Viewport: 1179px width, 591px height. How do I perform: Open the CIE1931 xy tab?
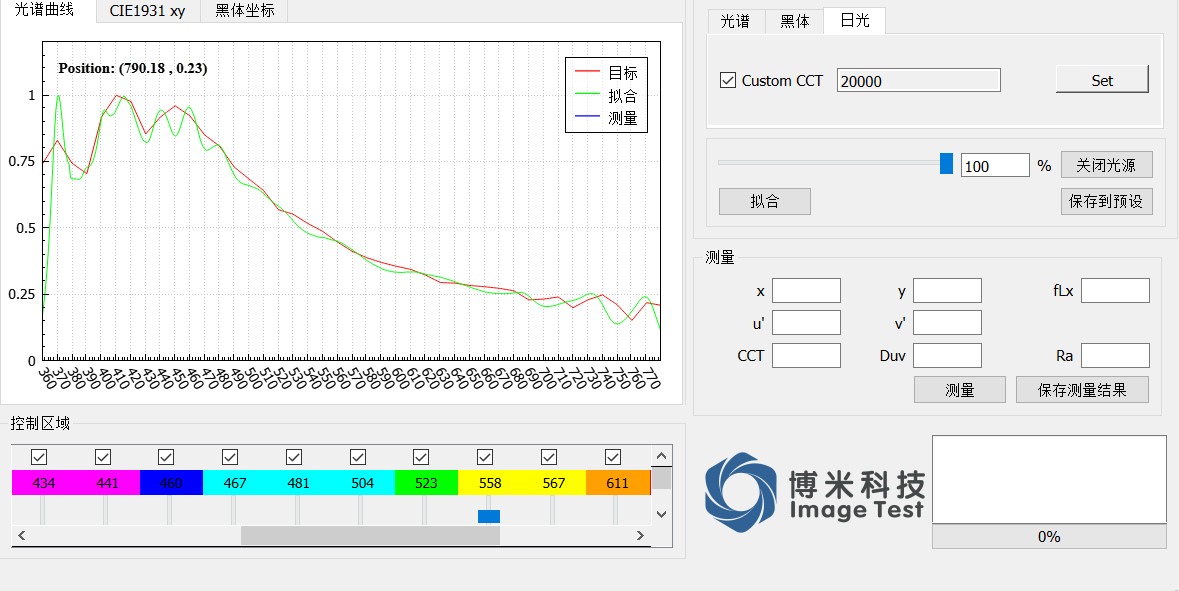coord(147,11)
